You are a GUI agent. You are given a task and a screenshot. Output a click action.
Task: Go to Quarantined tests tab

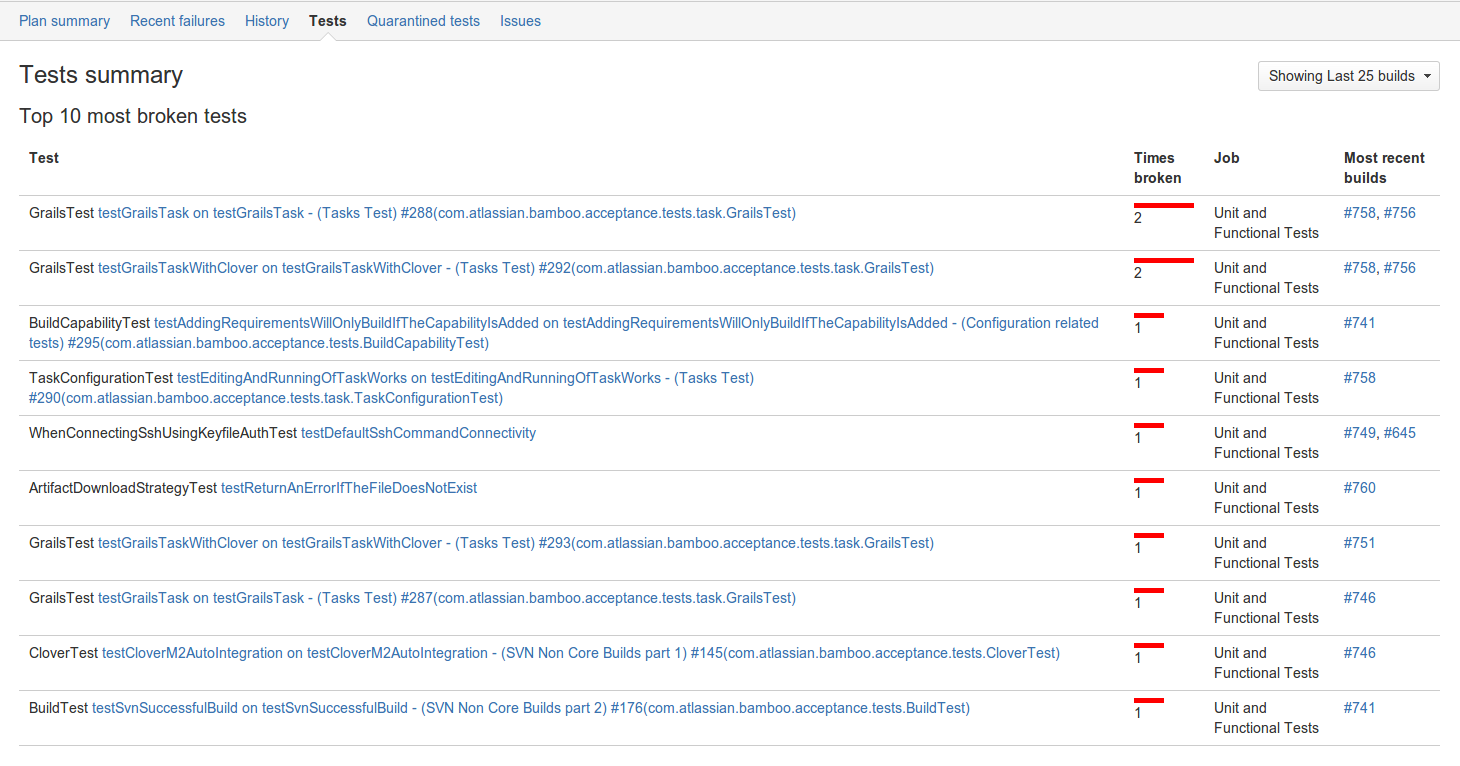423,21
